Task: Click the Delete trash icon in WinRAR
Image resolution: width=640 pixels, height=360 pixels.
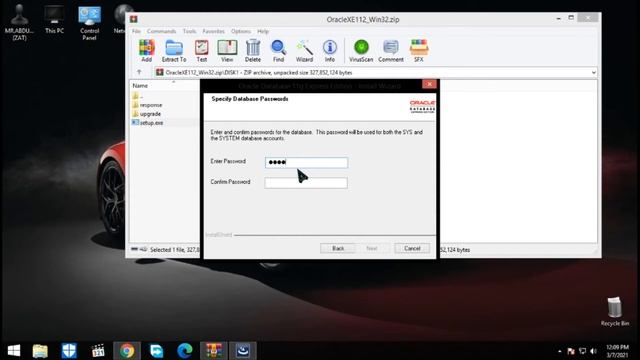Action: 253,51
